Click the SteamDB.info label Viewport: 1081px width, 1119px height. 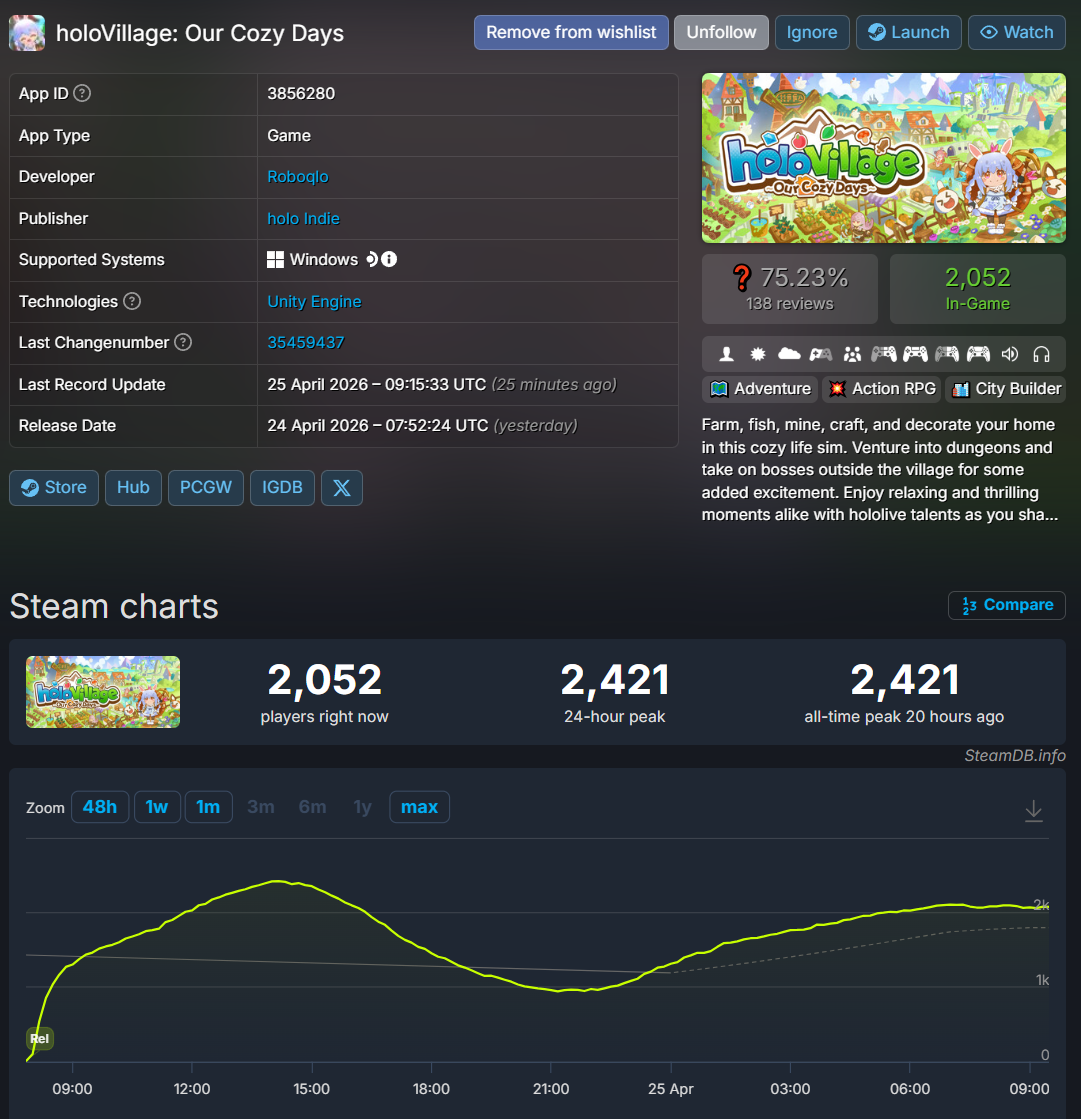click(x=1015, y=756)
